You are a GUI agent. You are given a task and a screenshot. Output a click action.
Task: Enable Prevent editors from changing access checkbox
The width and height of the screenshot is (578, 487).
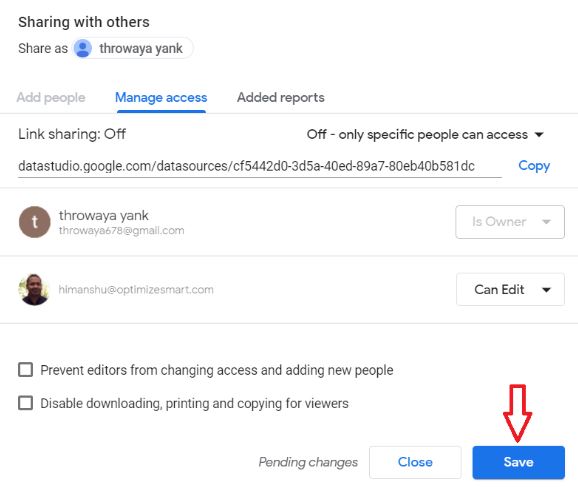pyautogui.click(x=25, y=369)
